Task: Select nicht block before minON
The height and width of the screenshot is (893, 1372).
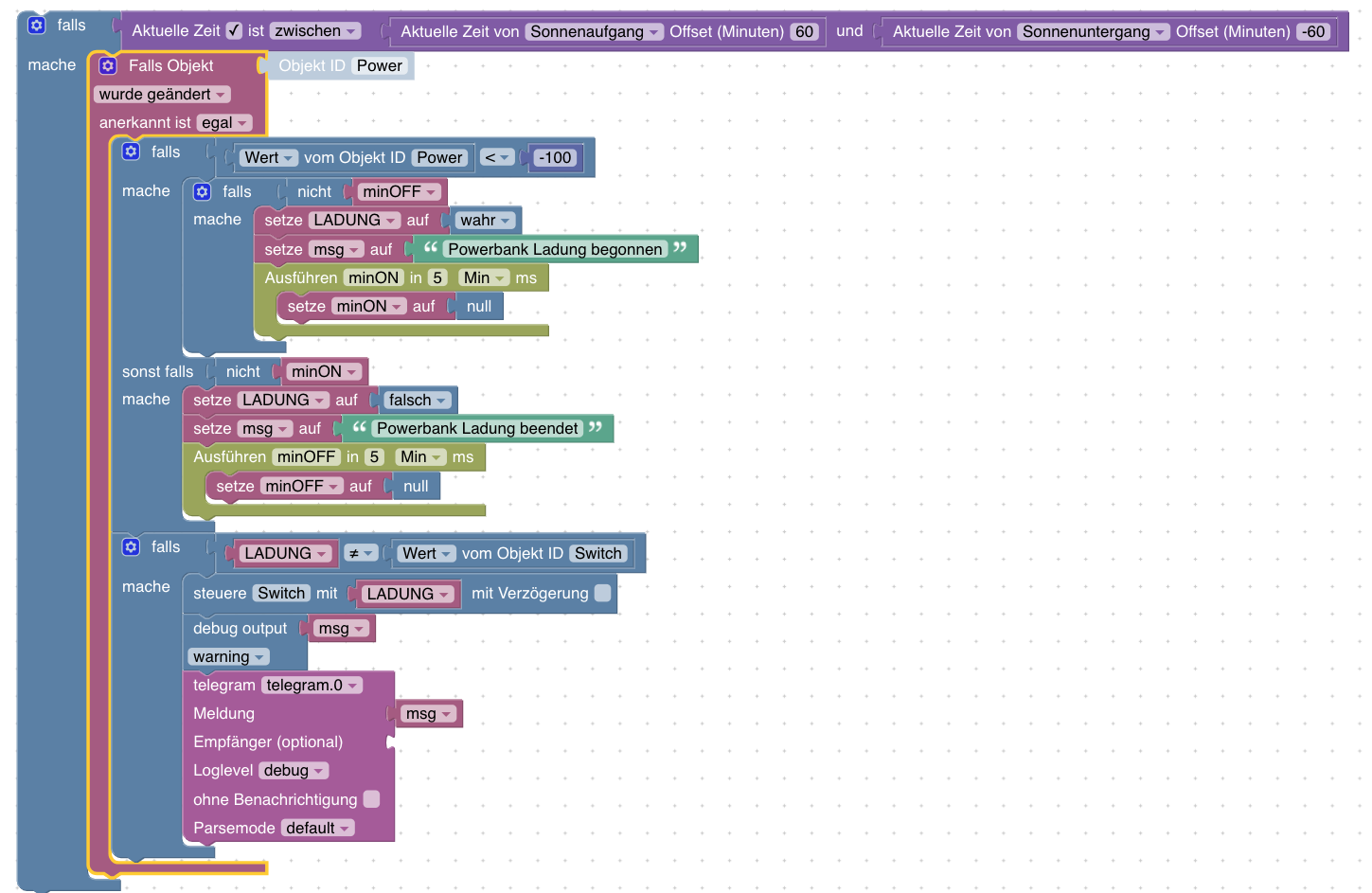Action: click(x=243, y=371)
